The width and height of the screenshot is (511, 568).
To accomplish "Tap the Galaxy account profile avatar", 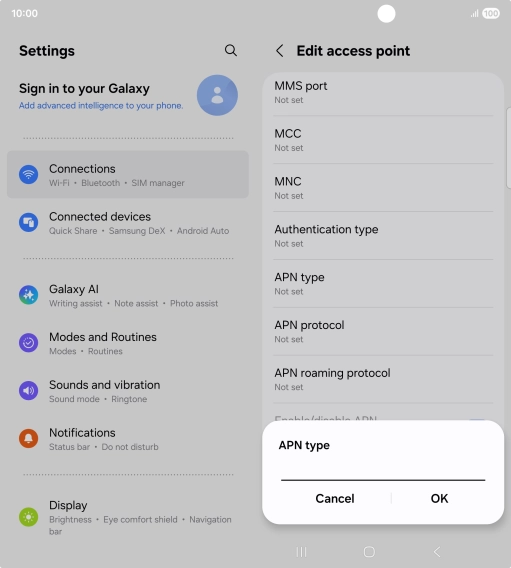I will coord(217,95).
